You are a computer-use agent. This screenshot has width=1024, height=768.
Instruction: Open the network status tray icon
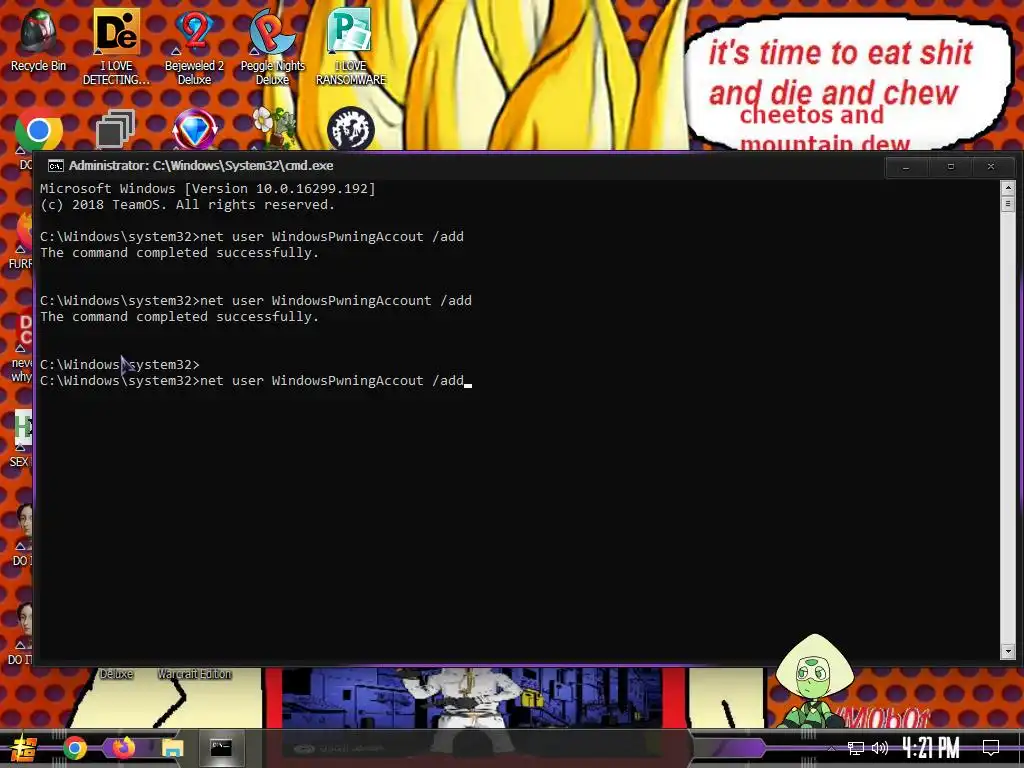point(856,748)
